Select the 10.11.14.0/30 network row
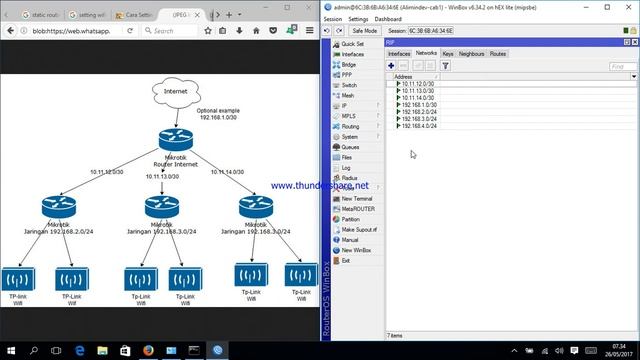Screen dimensions: 640x360 point(511,98)
